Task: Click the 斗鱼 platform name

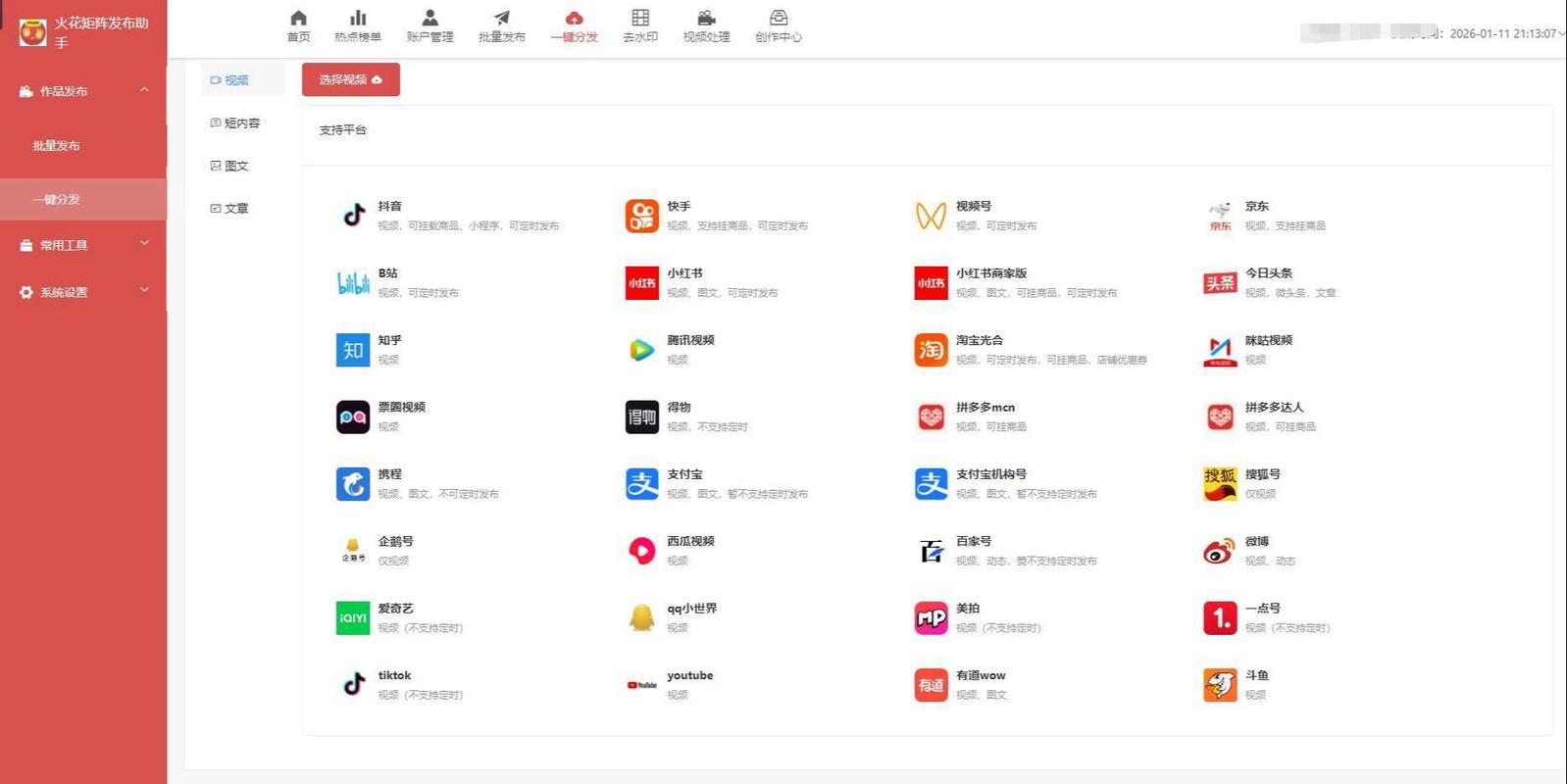Action: [x=1257, y=675]
